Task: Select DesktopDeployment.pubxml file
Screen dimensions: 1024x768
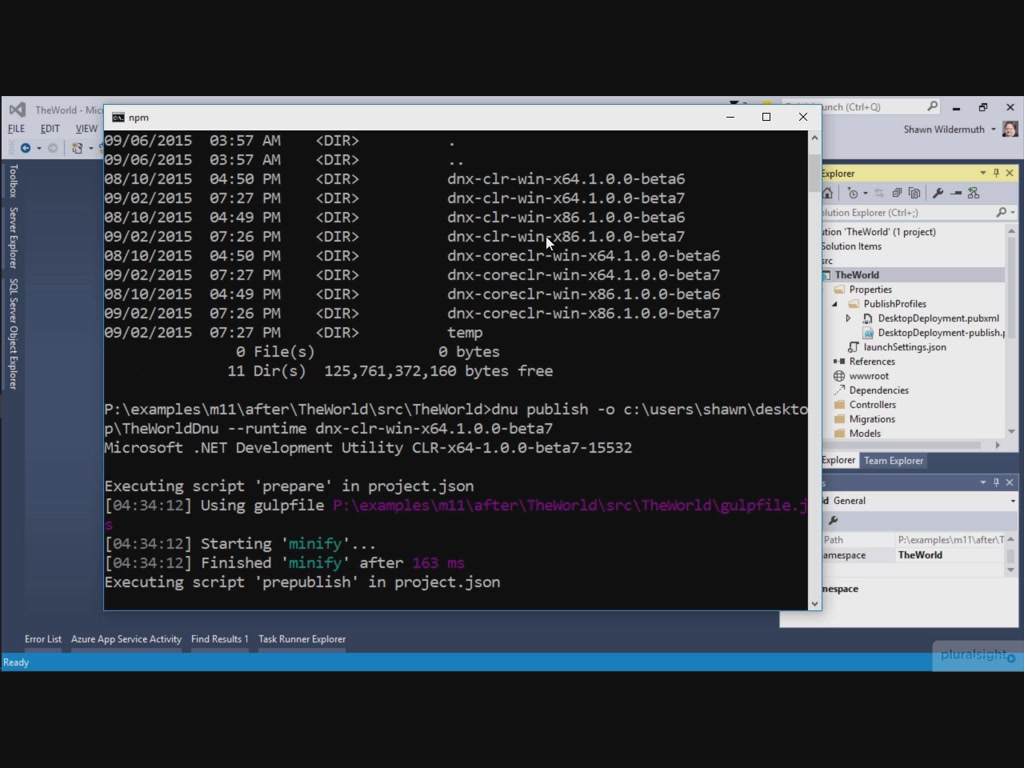Action: (x=938, y=319)
